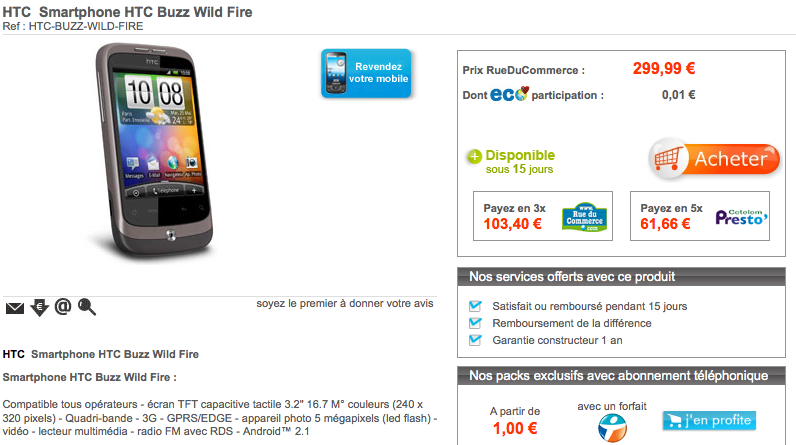Click the envelope email icon
The image size is (796, 445).
coord(15,307)
